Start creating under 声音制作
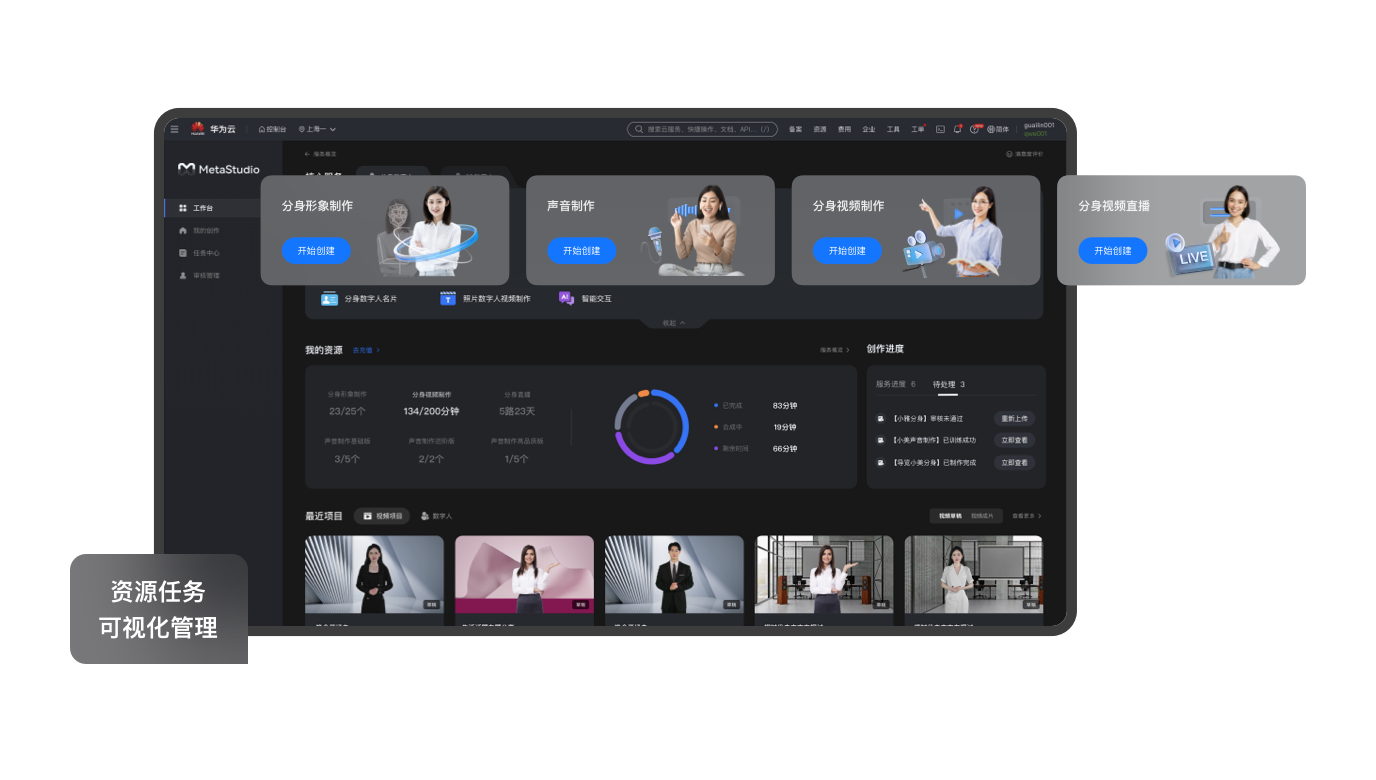Viewport: 1376px width, 780px height. tap(581, 251)
